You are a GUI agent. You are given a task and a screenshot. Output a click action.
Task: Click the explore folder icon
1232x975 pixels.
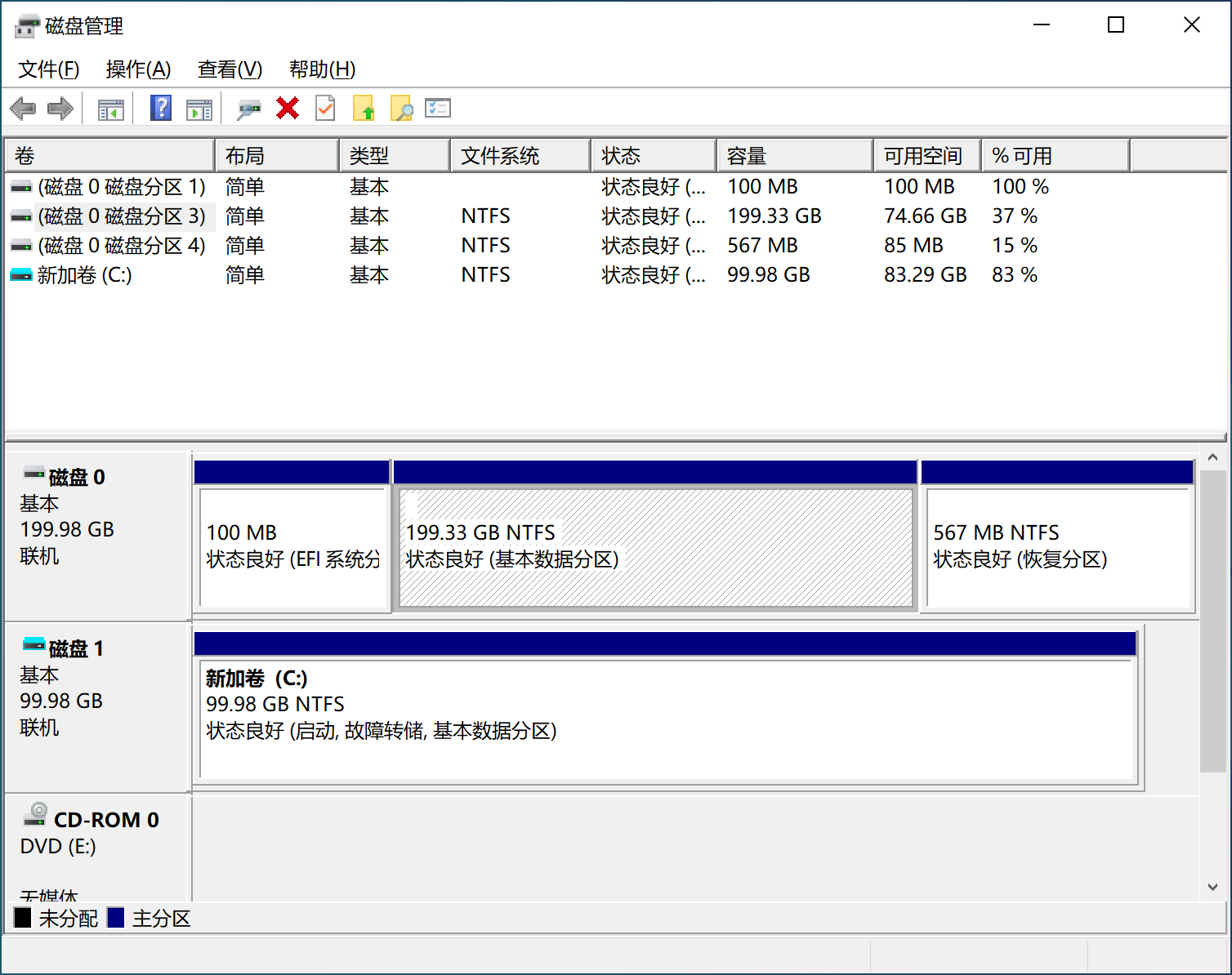tap(400, 108)
